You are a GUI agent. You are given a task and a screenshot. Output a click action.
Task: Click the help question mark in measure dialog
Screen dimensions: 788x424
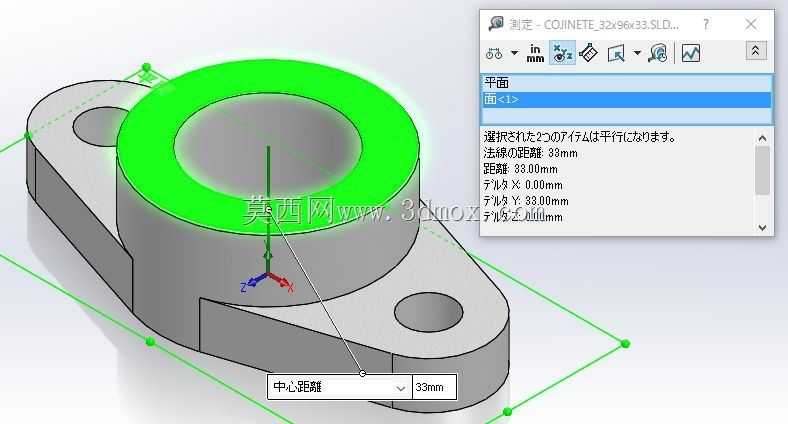click(x=706, y=24)
